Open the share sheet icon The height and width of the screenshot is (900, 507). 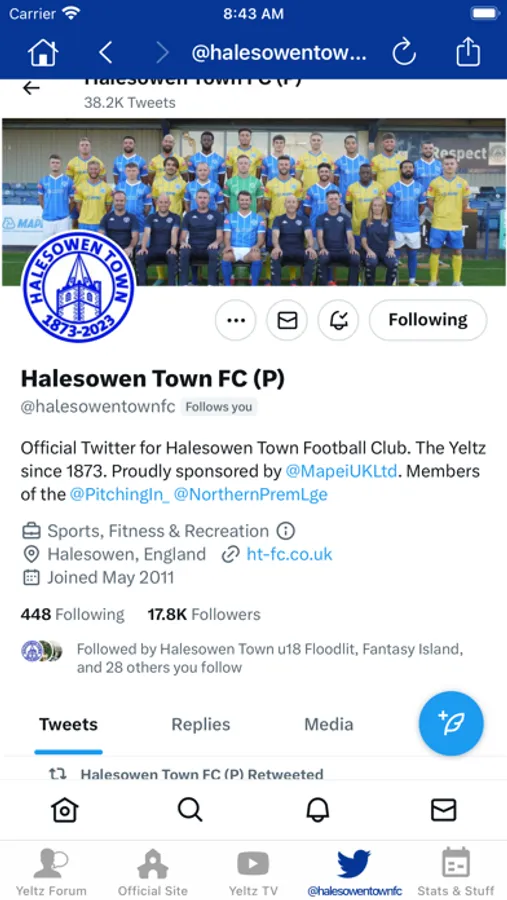[468, 52]
